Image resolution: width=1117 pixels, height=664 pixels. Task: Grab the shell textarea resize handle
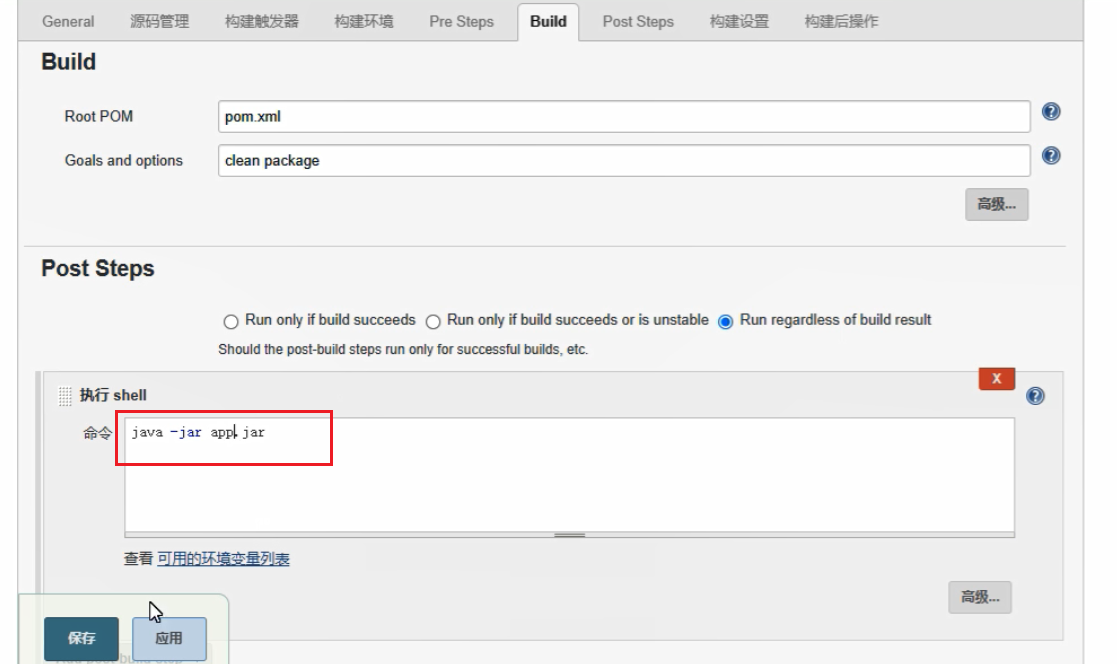569,534
